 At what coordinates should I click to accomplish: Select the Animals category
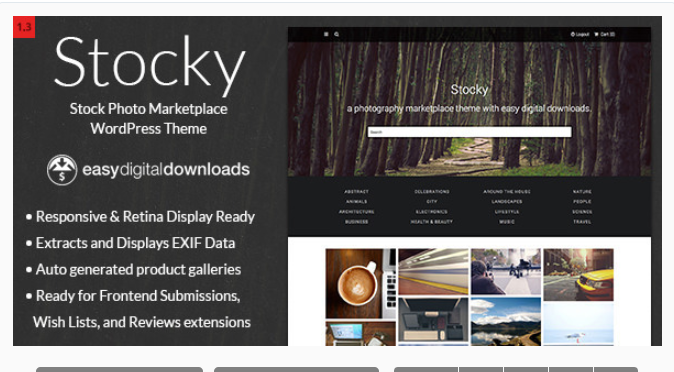(356, 201)
